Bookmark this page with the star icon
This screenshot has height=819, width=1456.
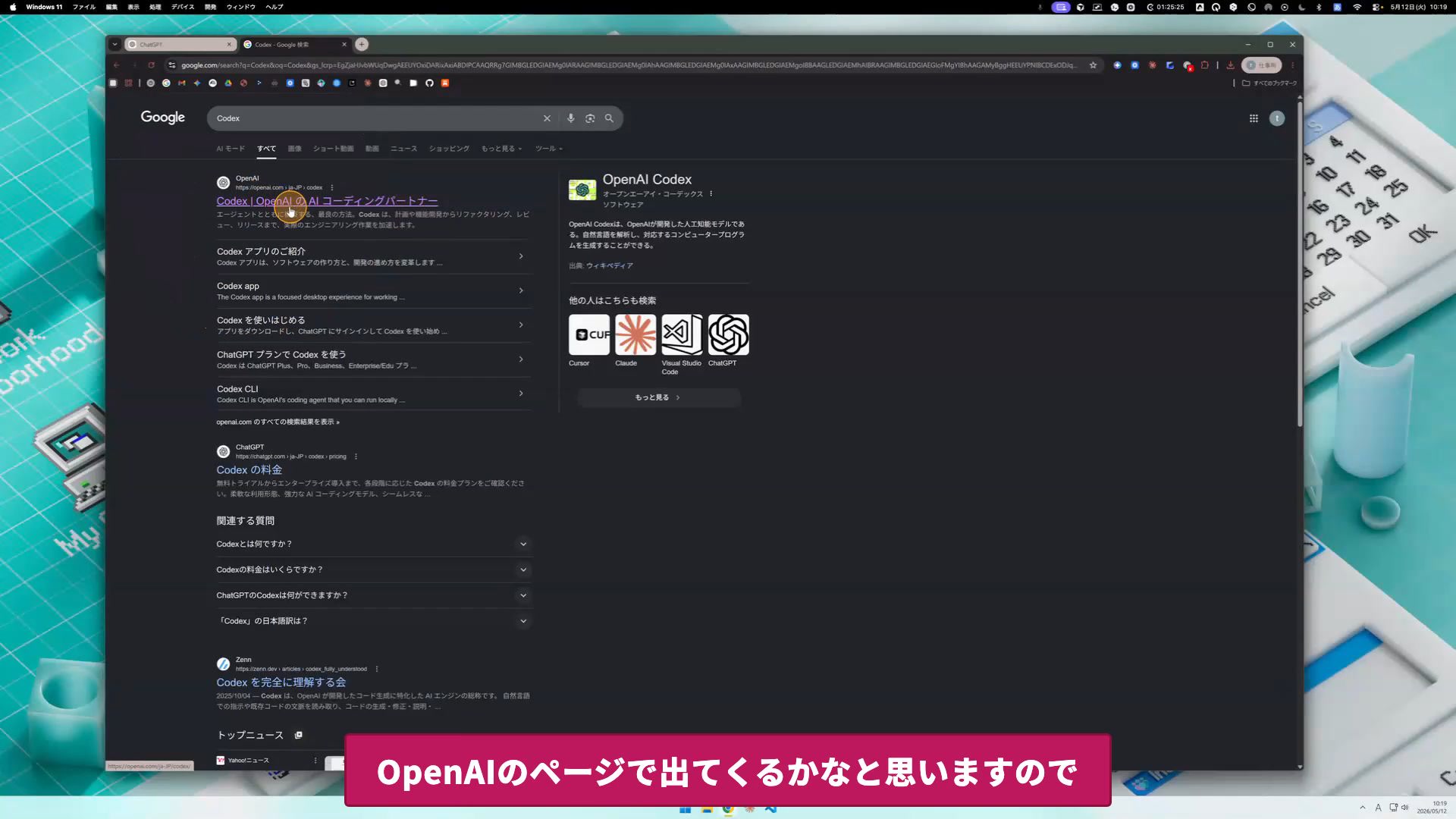click(x=1093, y=65)
